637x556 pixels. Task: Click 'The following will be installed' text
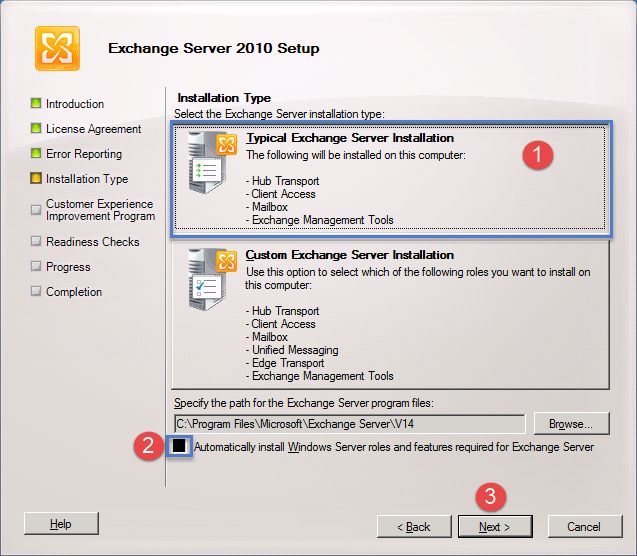click(356, 155)
